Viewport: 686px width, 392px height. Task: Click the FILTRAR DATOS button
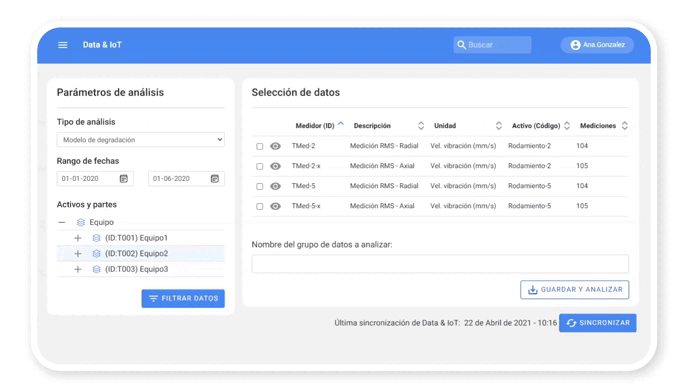coord(183,298)
